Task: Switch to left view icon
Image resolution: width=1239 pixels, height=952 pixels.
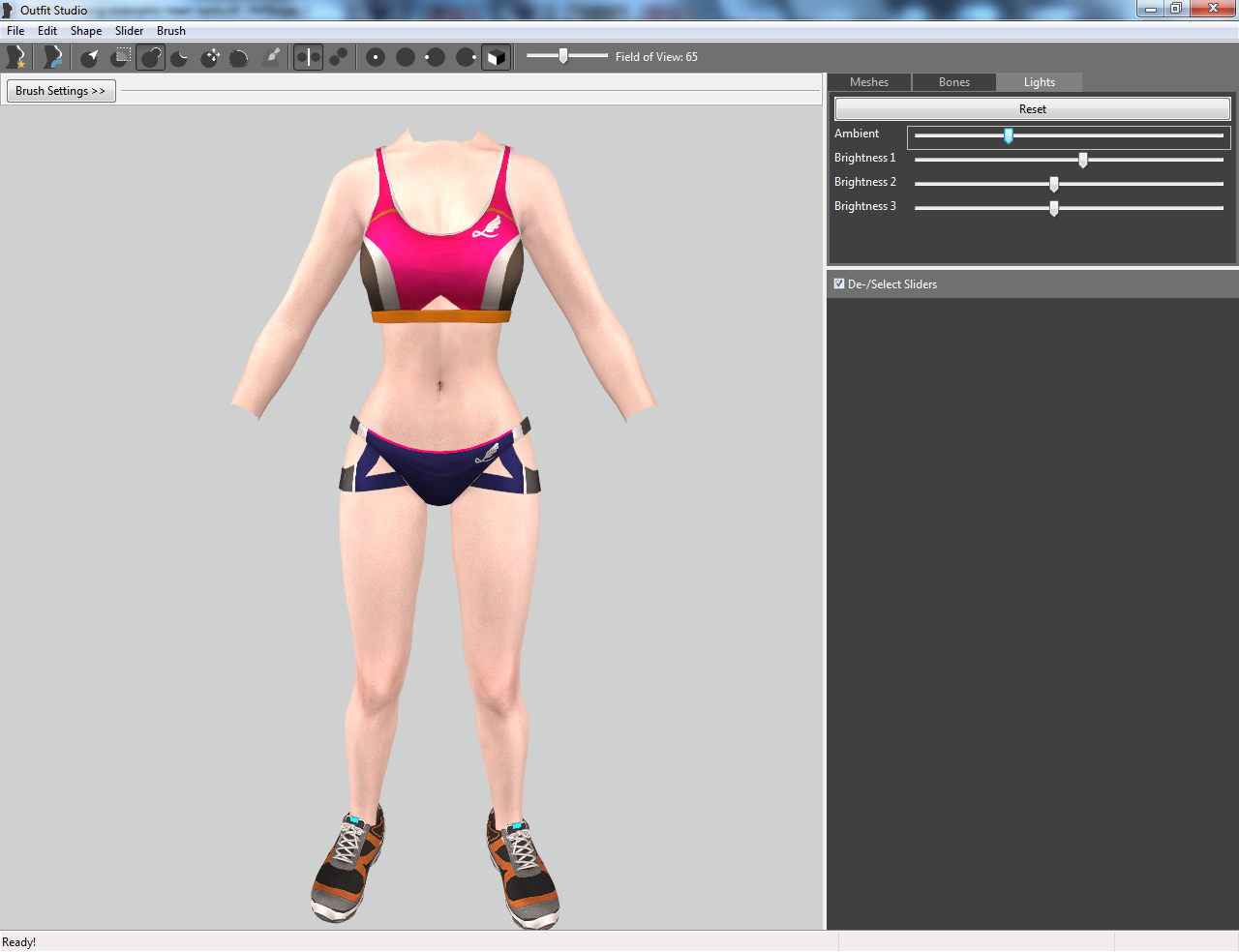Action: pyautogui.click(x=436, y=57)
